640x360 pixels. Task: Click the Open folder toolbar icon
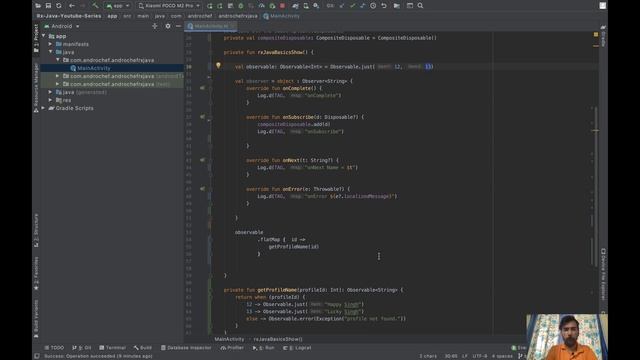[x=38, y=6]
